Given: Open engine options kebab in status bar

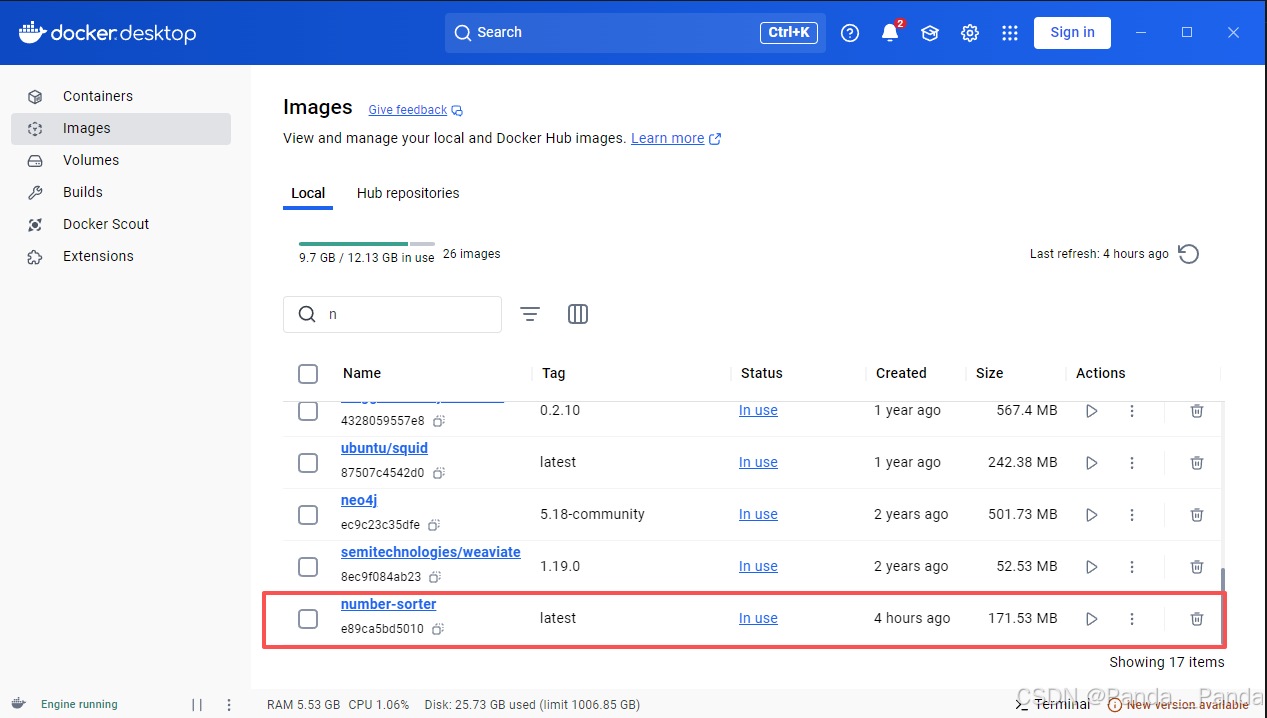Looking at the screenshot, I should pos(229,704).
